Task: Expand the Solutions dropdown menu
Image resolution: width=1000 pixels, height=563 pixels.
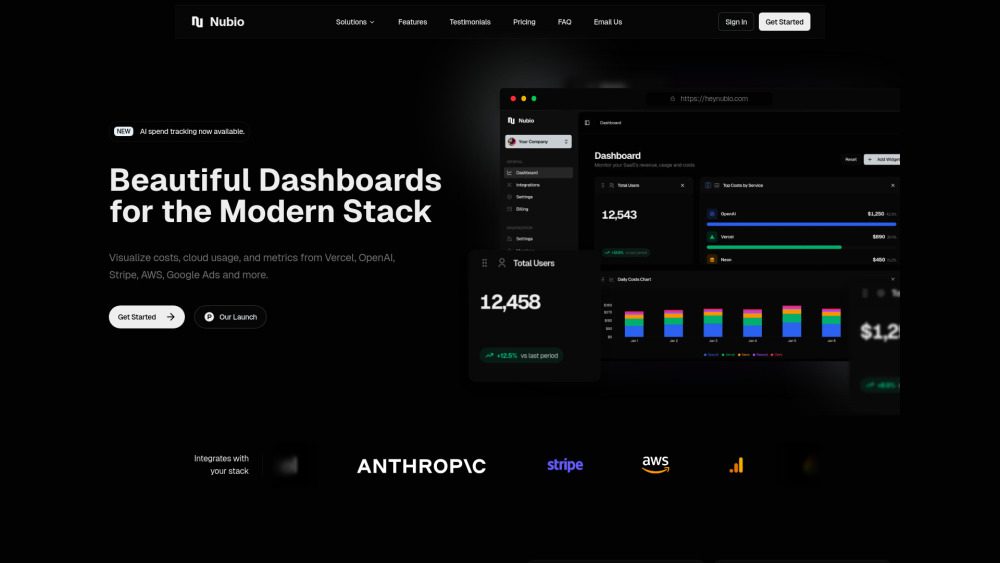Action: pos(355,22)
